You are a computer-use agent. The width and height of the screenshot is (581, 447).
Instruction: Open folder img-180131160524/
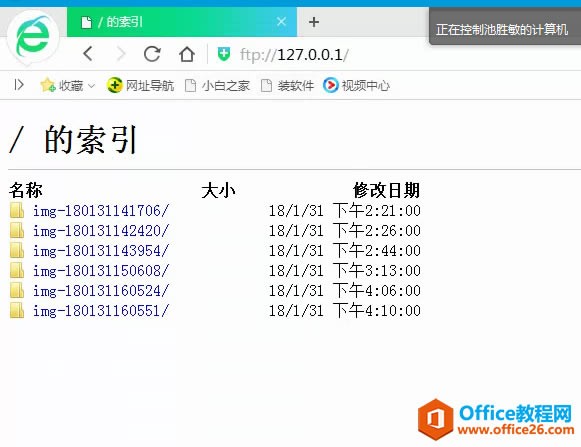coord(101,291)
